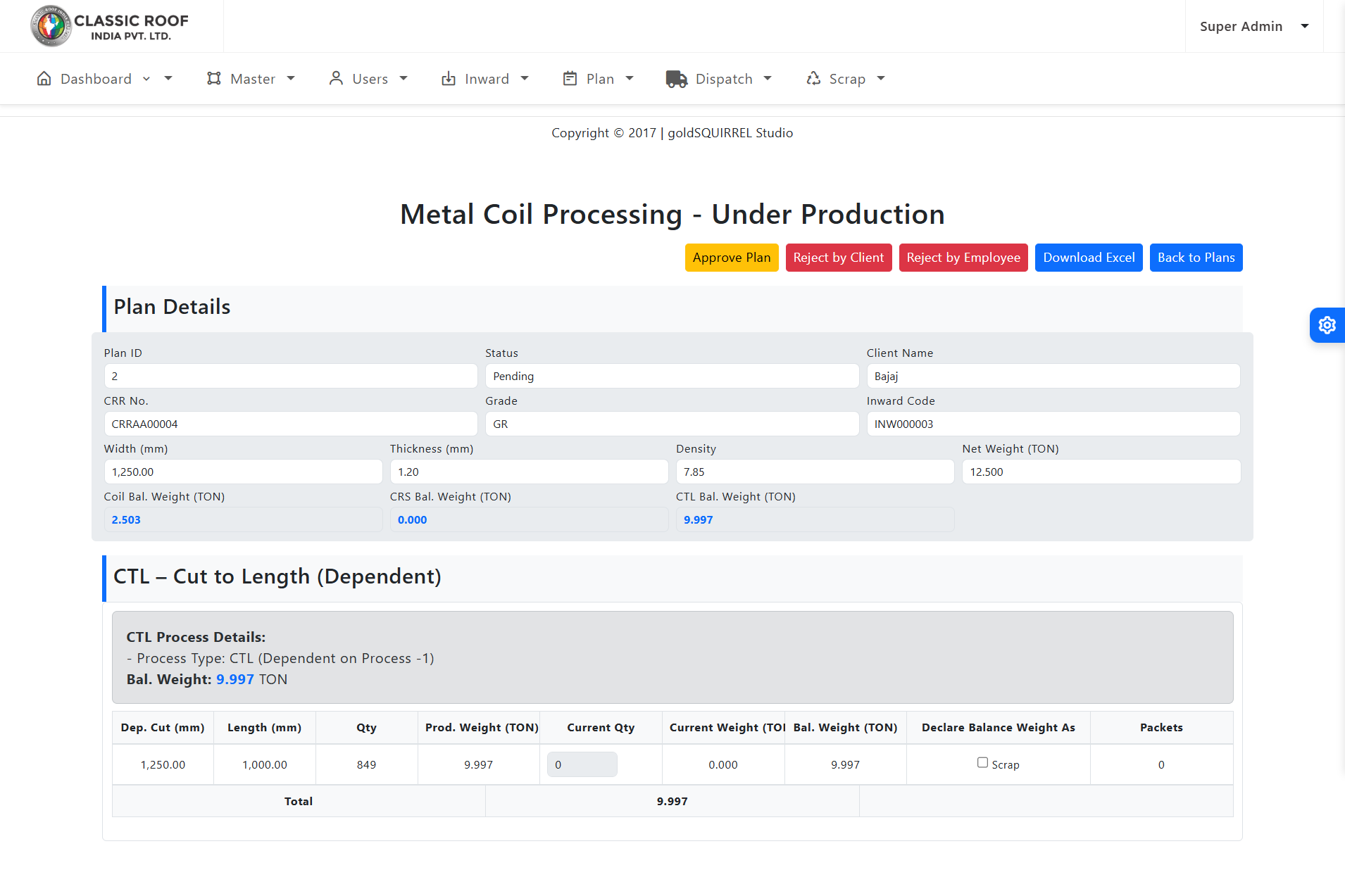
Task: Click the Users person icon
Action: pyautogui.click(x=336, y=78)
